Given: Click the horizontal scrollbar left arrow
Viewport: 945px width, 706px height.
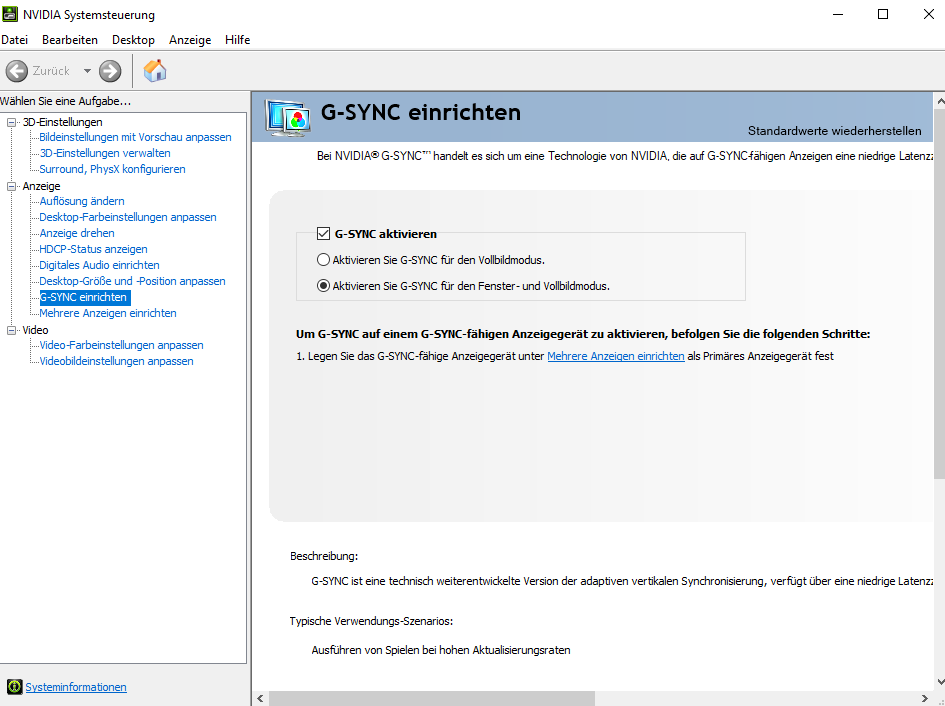Looking at the screenshot, I should (260, 699).
